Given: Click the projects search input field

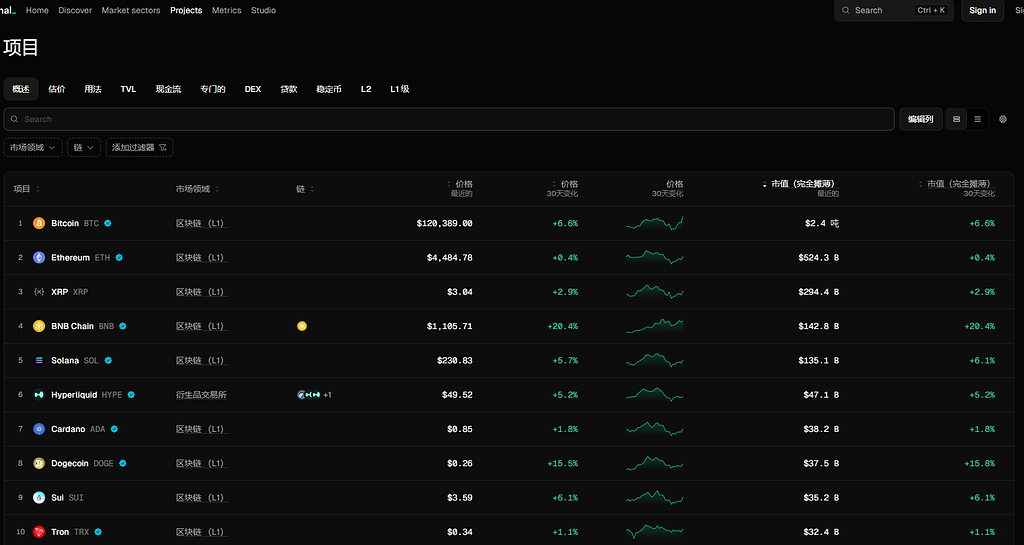Looking at the screenshot, I should point(448,119).
